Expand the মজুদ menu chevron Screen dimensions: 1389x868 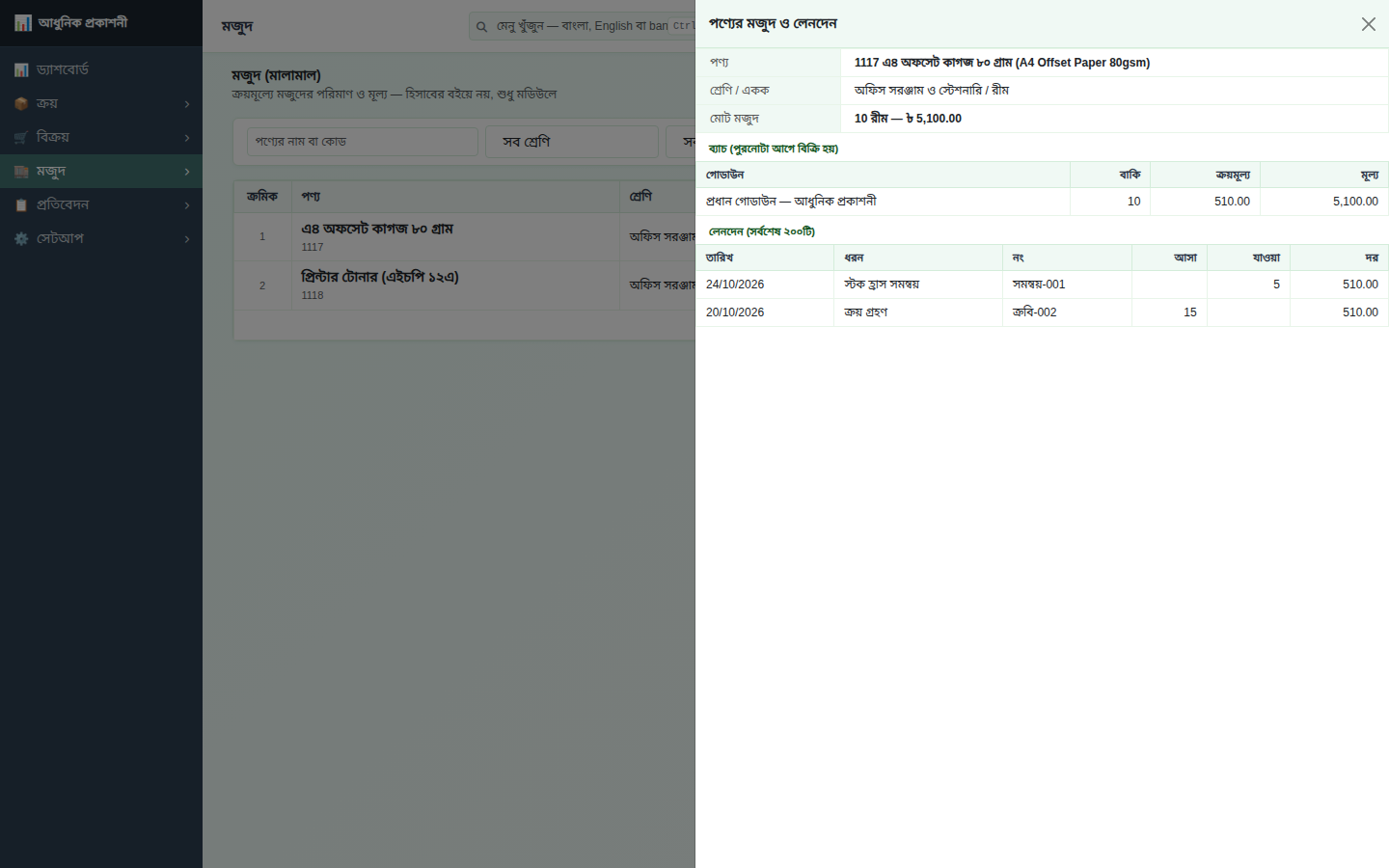pos(187,172)
